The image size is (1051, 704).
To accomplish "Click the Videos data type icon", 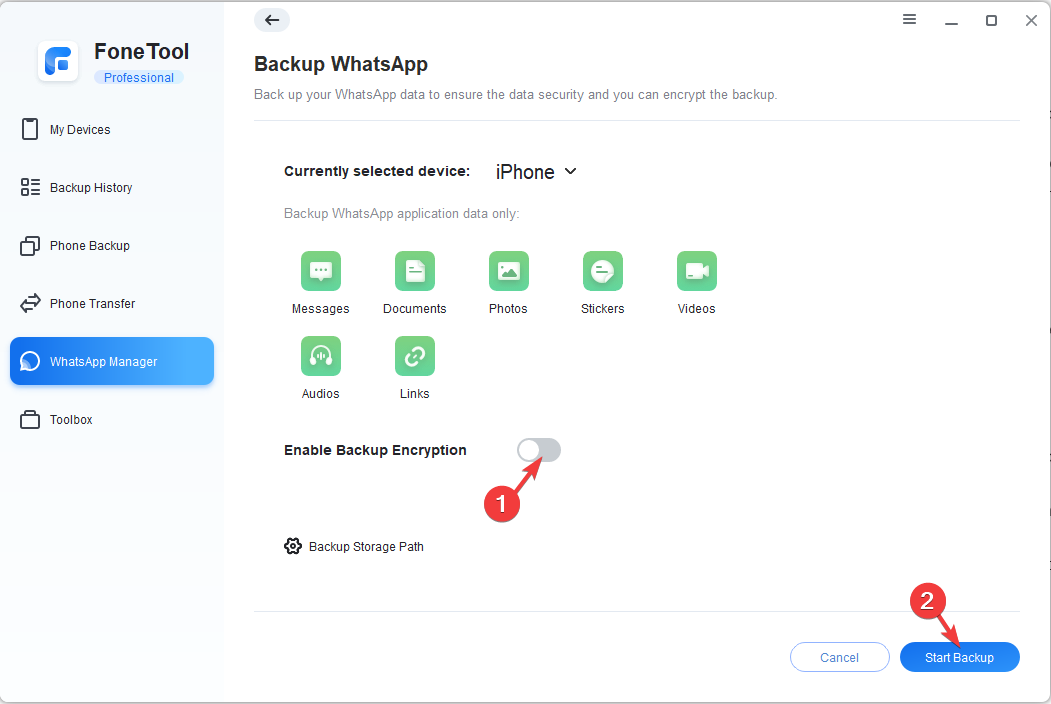I will [696, 271].
